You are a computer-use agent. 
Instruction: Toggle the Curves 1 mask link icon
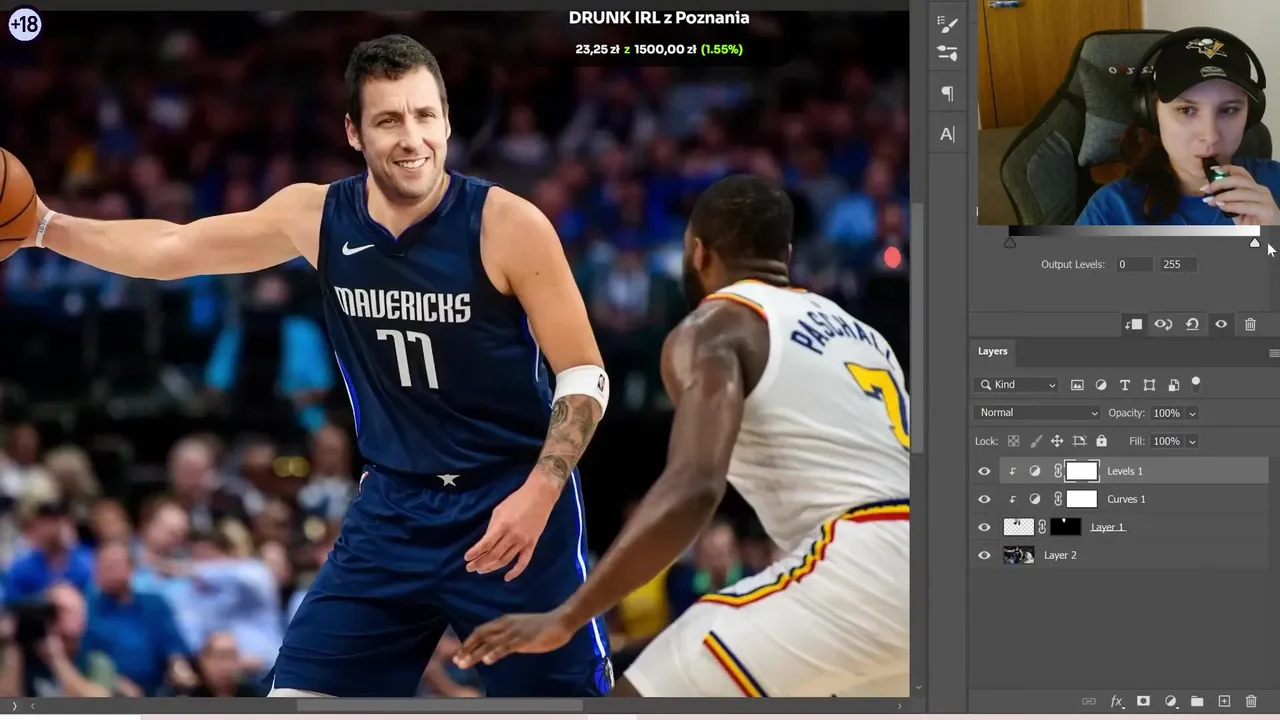[1057, 499]
